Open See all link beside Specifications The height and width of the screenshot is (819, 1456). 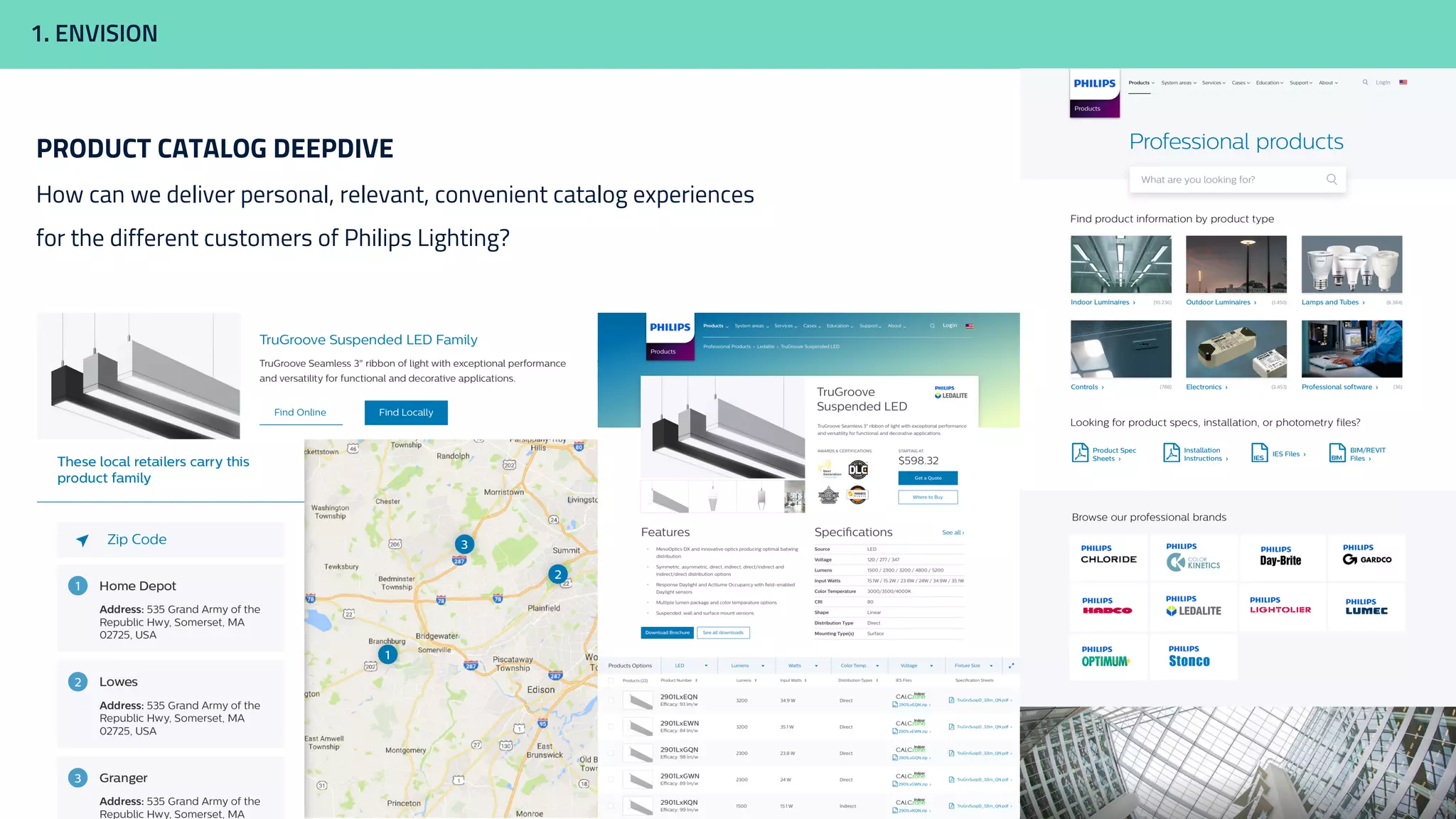953,532
